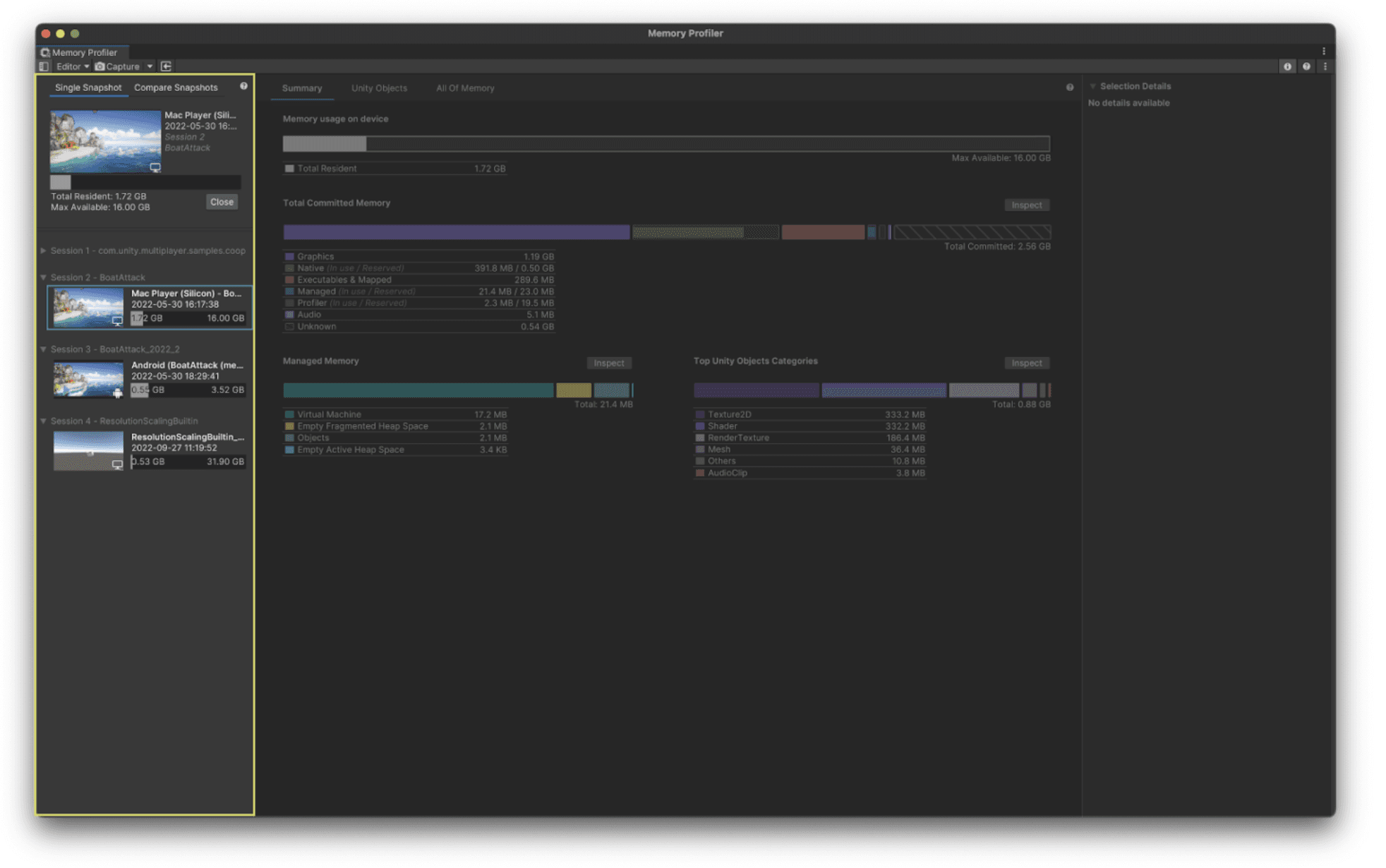Select the RenderTexture 186.4 MB row

pyautogui.click(x=809, y=438)
